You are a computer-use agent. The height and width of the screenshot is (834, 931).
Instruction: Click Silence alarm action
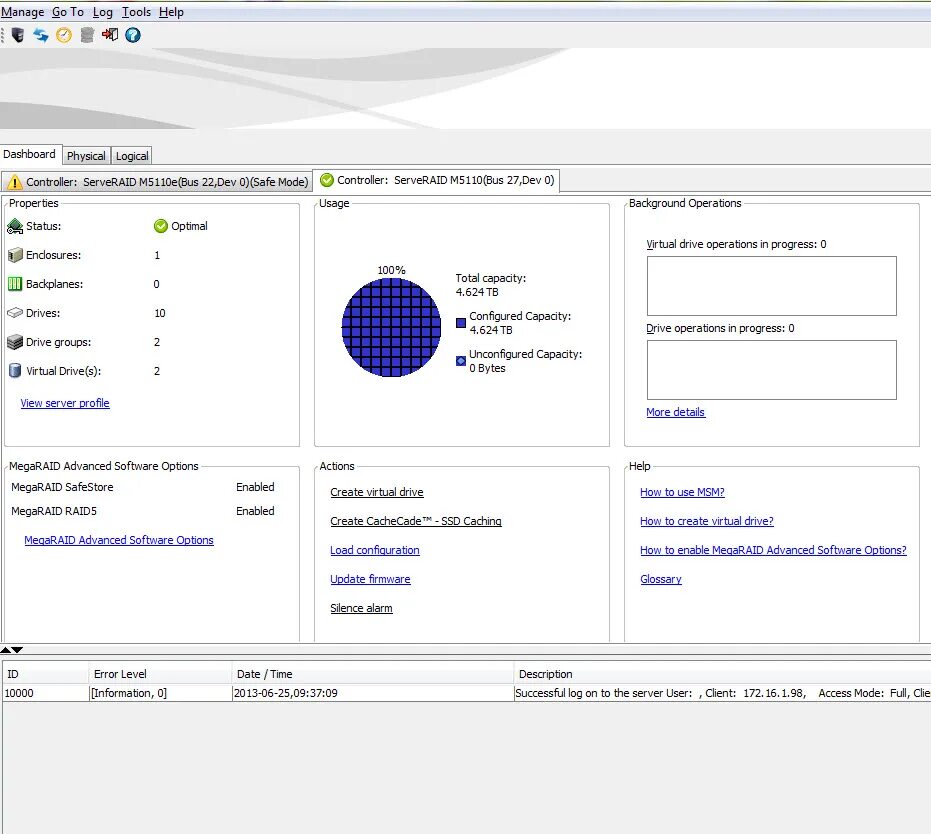click(362, 608)
